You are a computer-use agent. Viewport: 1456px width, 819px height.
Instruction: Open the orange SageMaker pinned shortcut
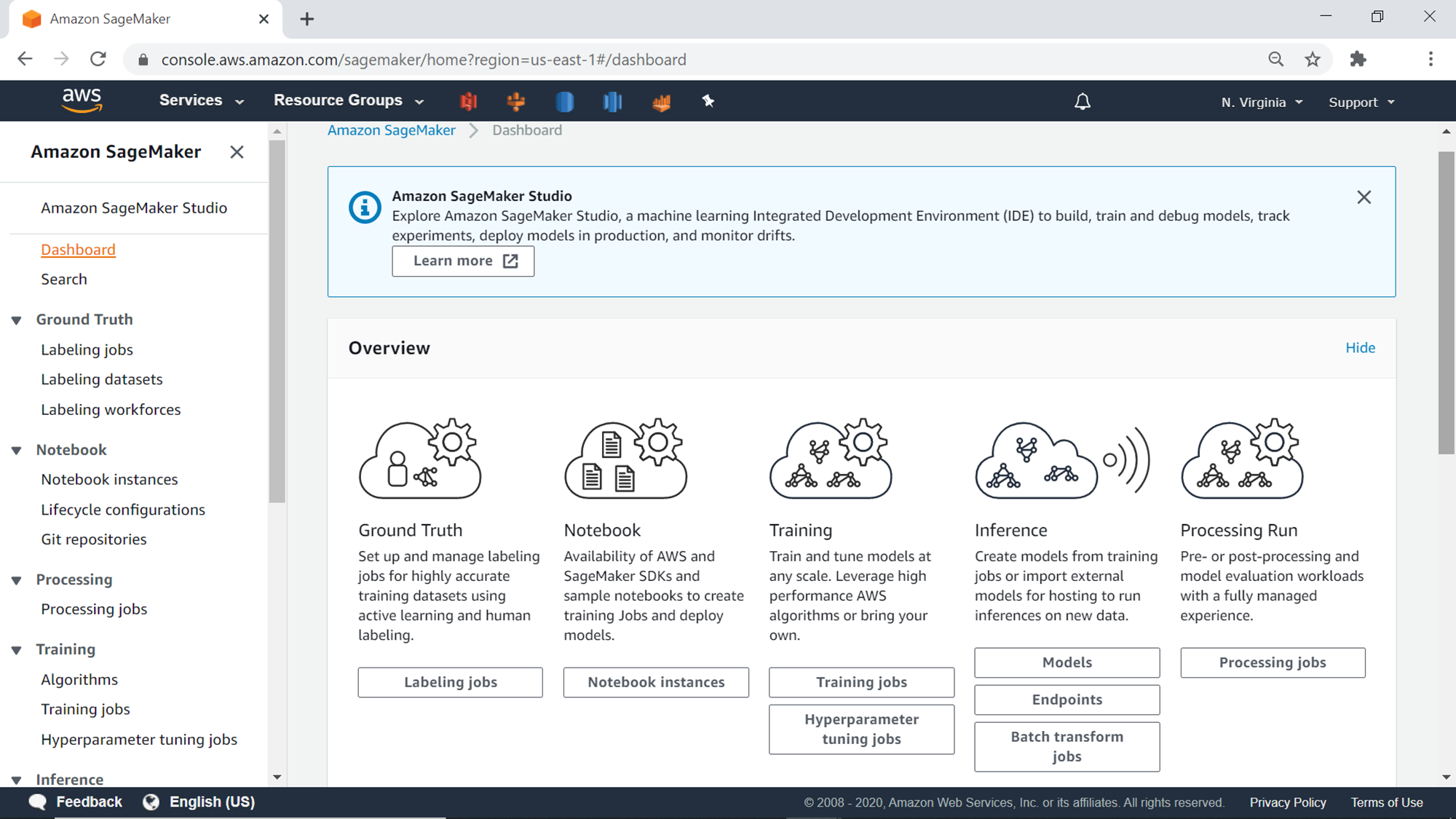point(516,101)
